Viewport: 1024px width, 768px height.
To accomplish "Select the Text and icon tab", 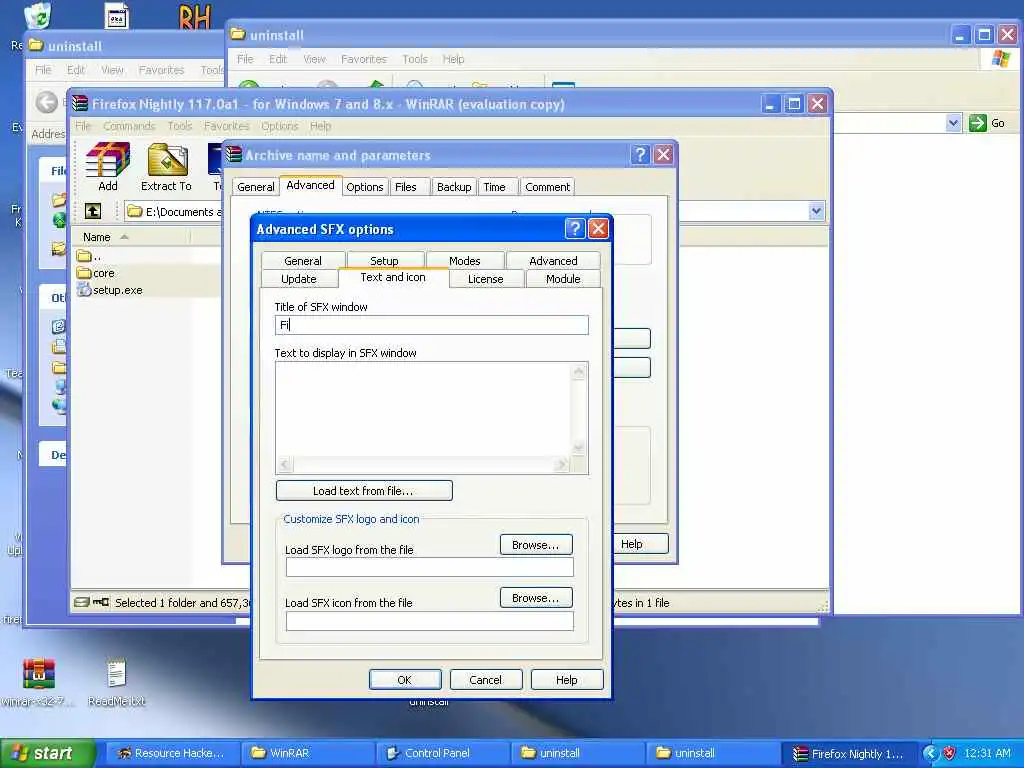I will (393, 278).
